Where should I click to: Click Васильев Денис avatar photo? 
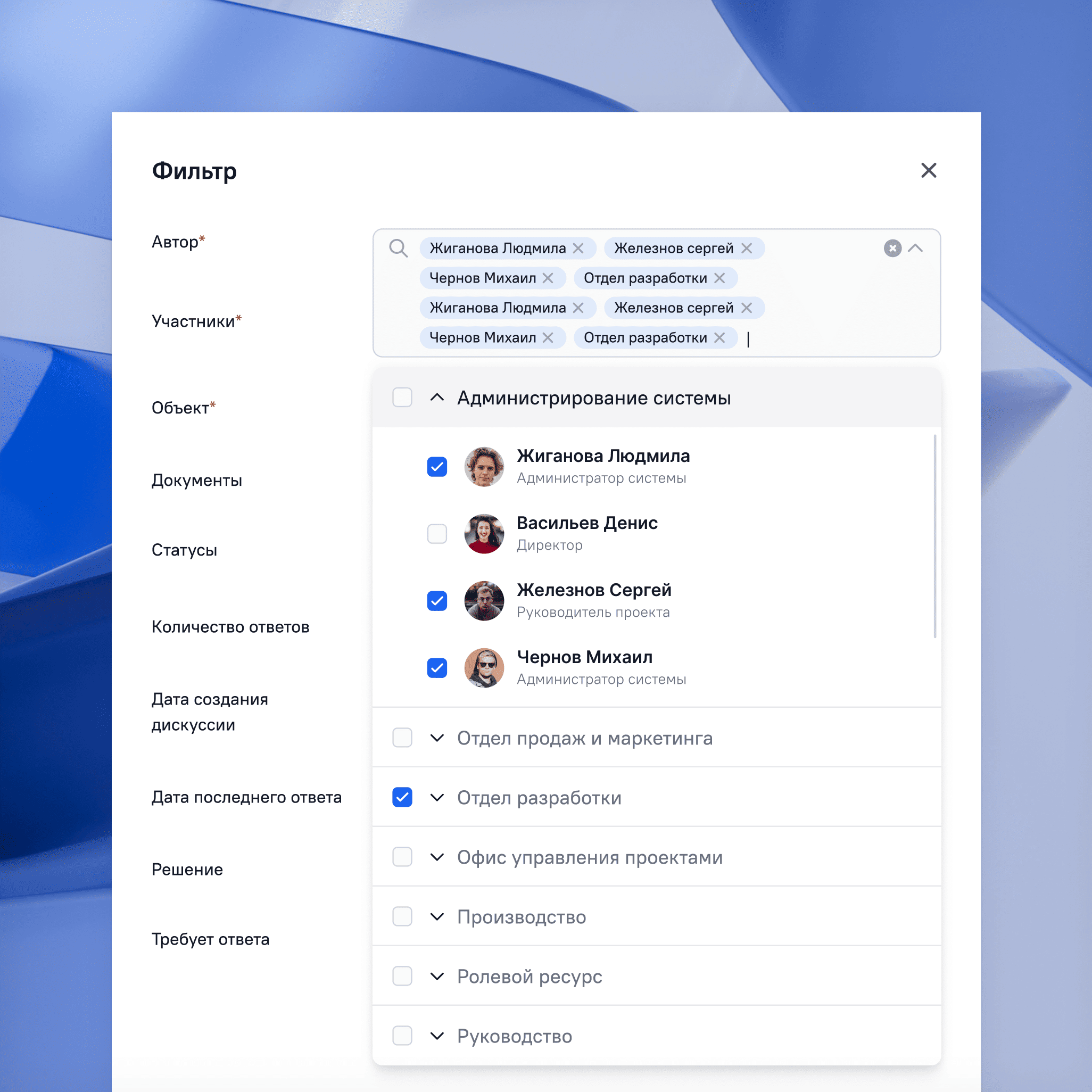tap(484, 534)
